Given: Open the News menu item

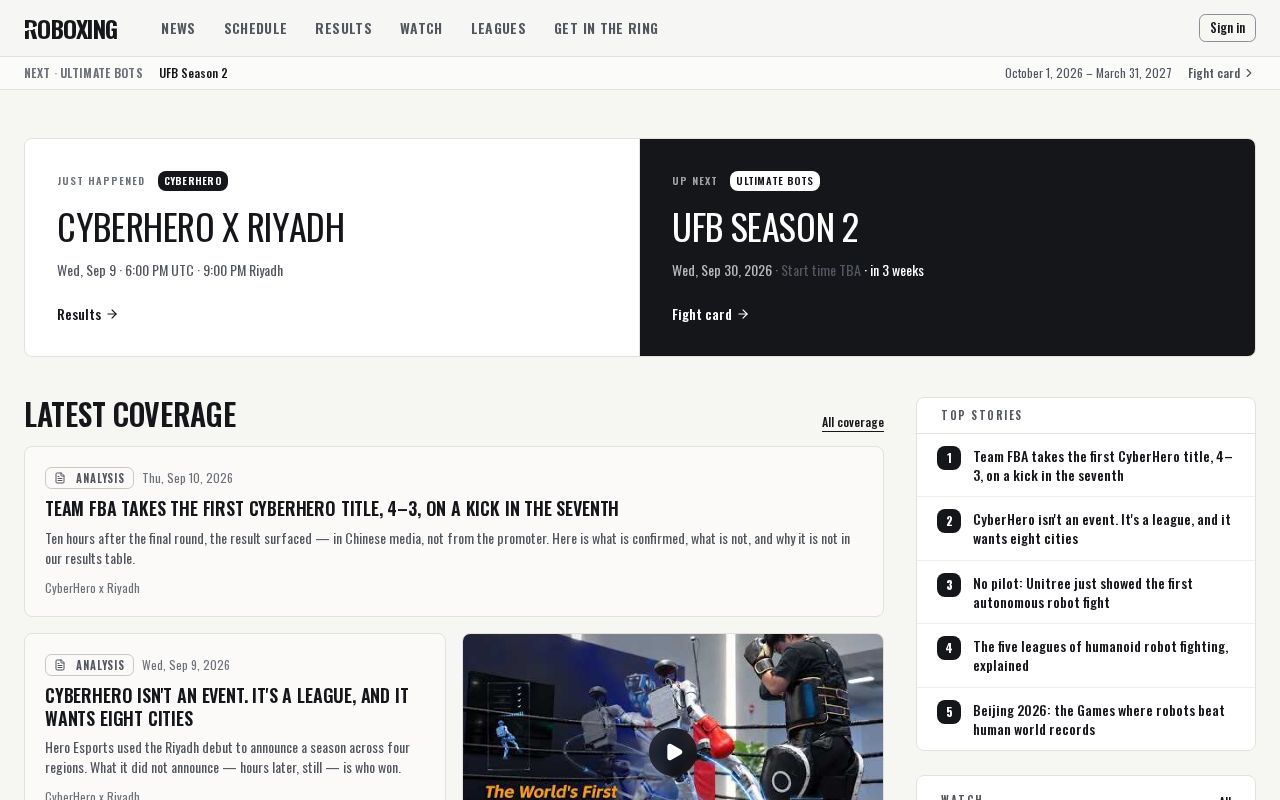Looking at the screenshot, I should 178,28.
